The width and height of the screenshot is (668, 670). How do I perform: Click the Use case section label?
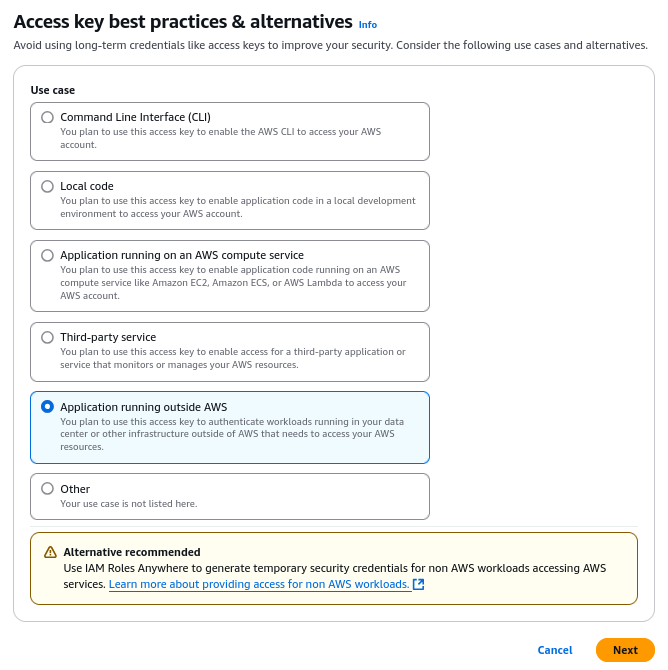[52, 90]
